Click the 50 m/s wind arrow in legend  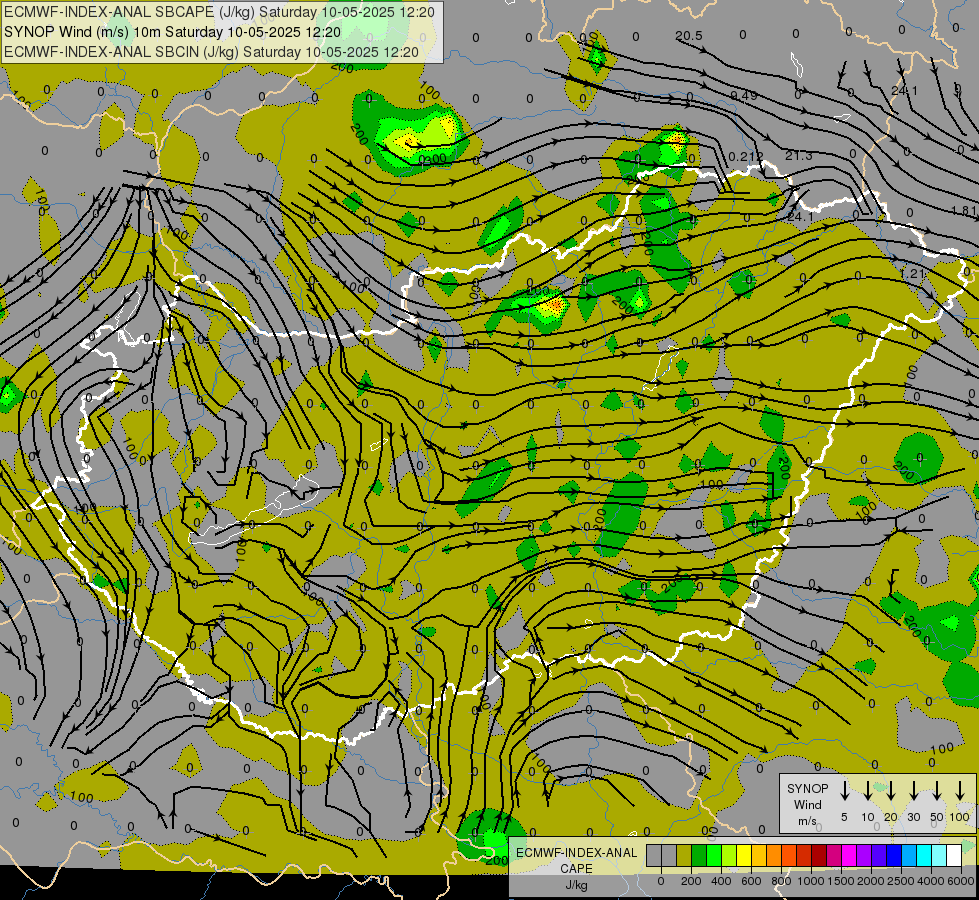pos(937,791)
